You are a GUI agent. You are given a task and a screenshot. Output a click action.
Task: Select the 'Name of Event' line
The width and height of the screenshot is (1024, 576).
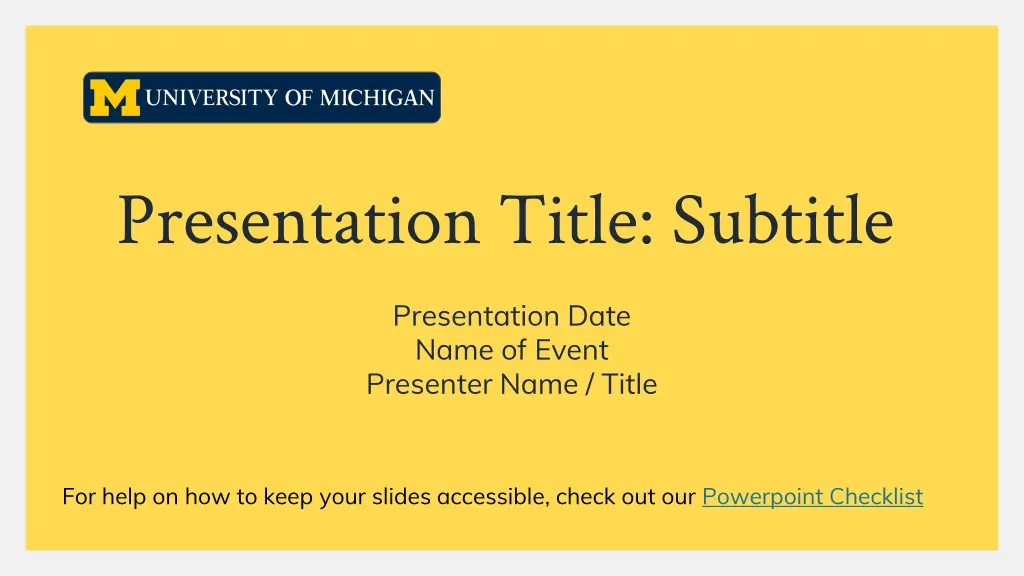[511, 350]
